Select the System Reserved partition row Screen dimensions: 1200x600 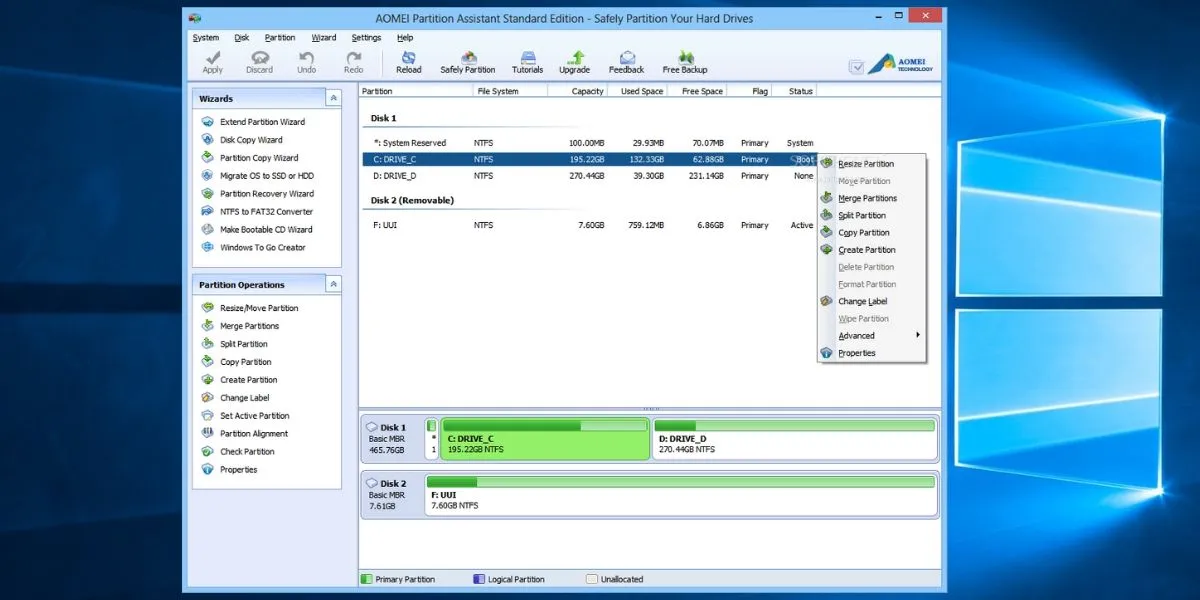(590, 143)
